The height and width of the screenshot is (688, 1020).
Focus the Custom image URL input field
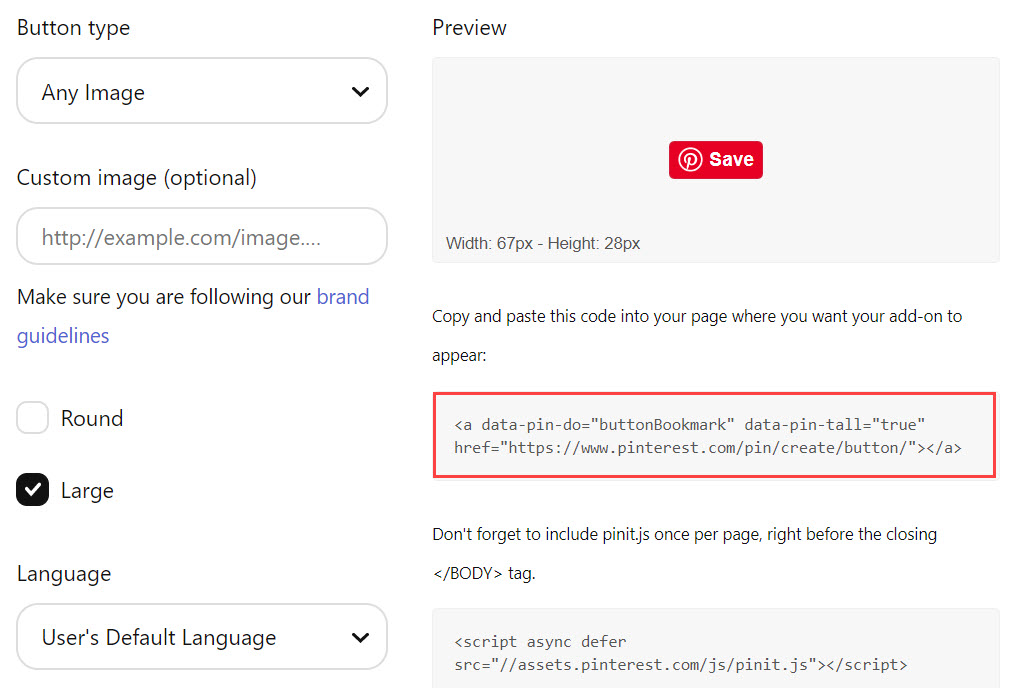202,236
